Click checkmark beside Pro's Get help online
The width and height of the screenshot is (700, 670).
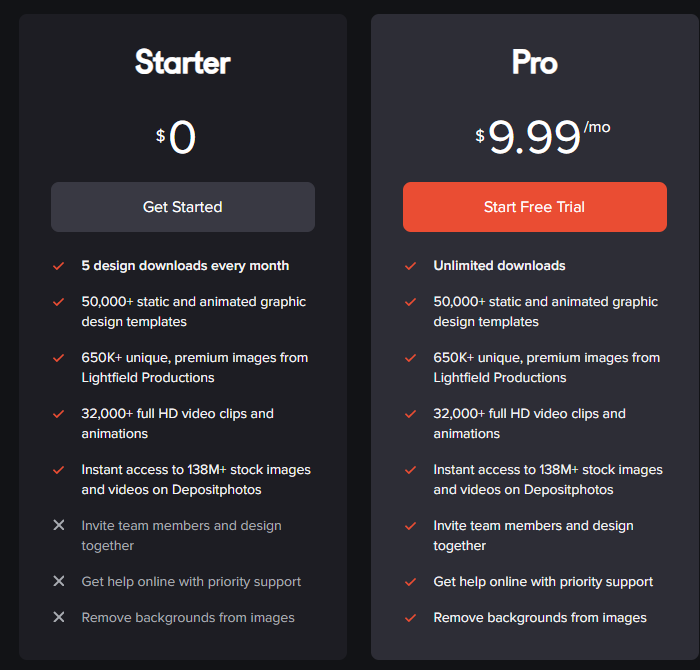[410, 582]
